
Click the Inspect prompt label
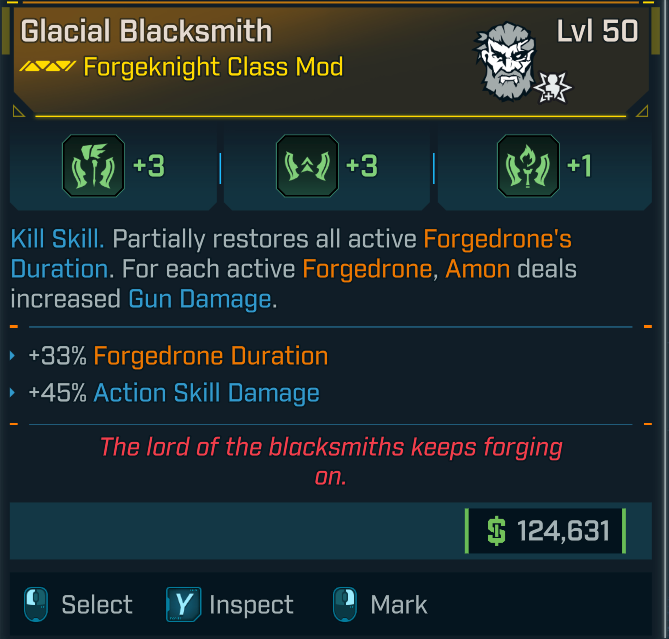251,605
